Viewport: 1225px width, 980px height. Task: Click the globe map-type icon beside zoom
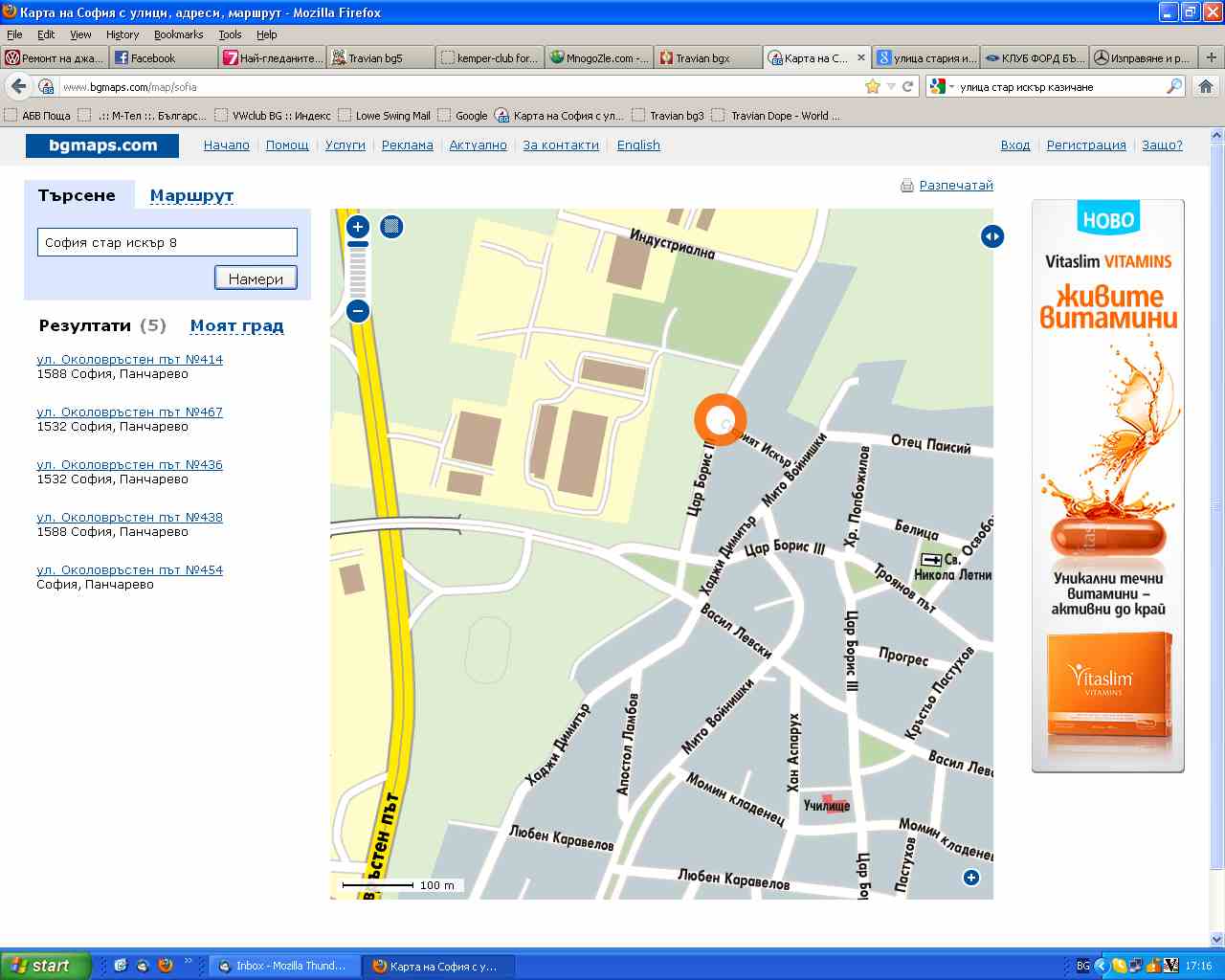(x=391, y=227)
